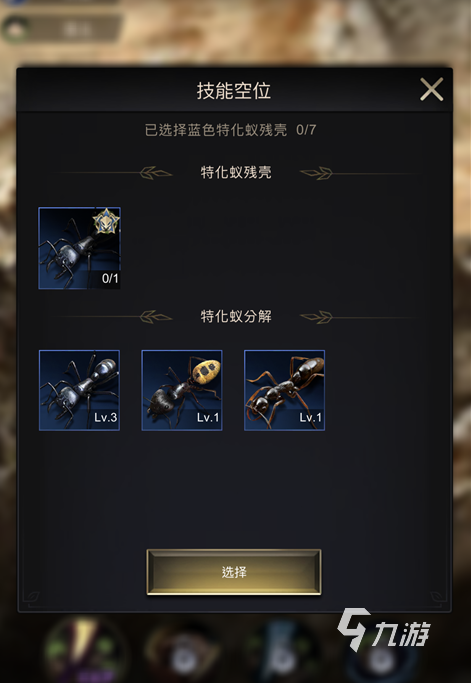Confirm with the gold 选择 button
This screenshot has height=683, width=471.
(234, 572)
